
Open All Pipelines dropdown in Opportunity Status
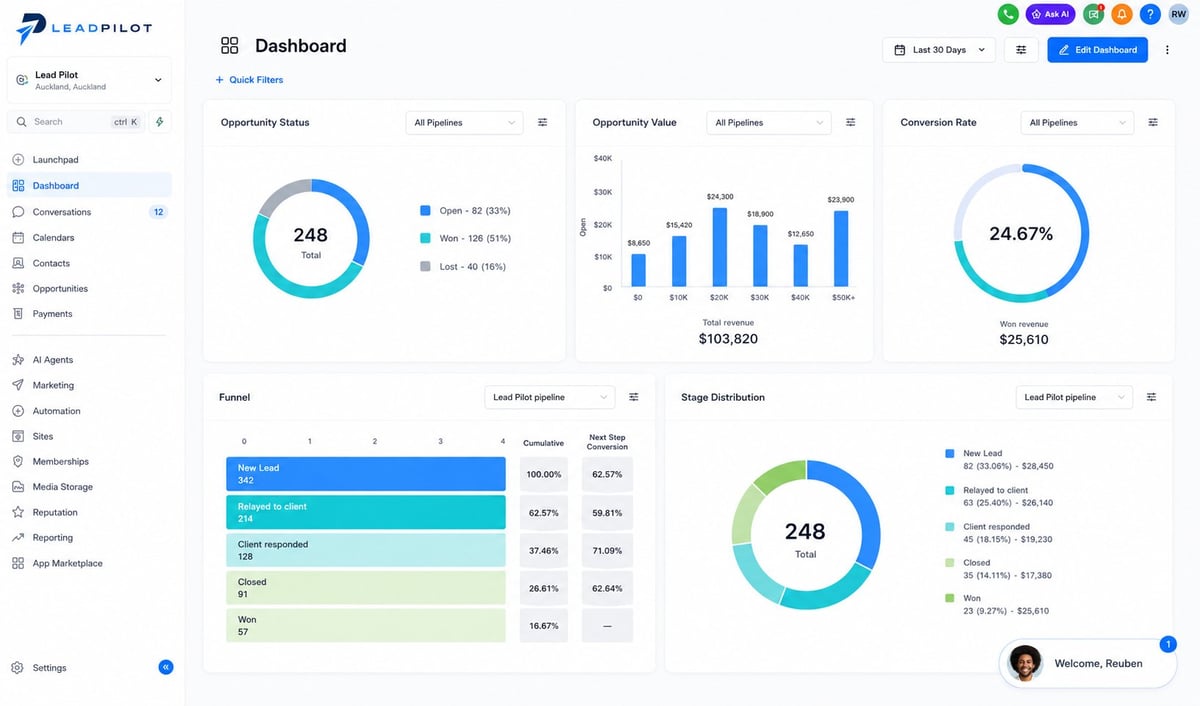(x=465, y=123)
